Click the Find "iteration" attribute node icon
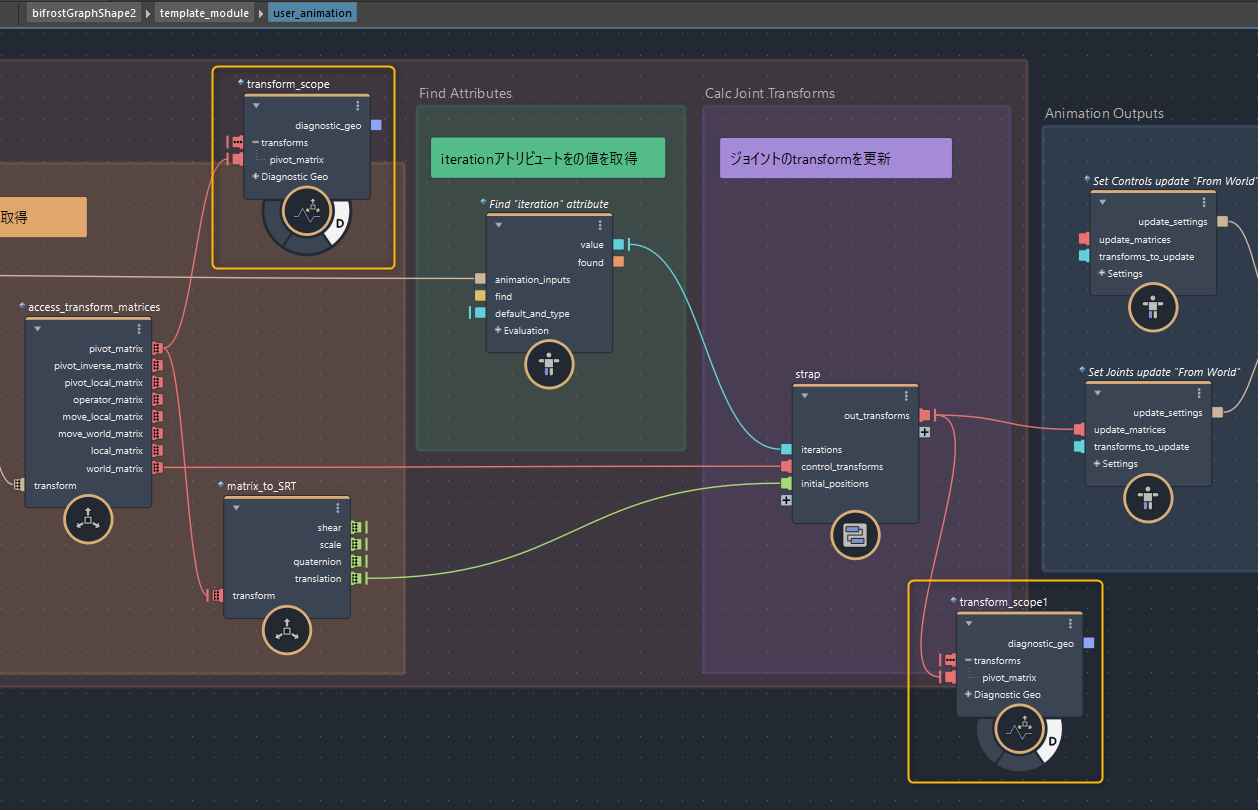 point(549,365)
